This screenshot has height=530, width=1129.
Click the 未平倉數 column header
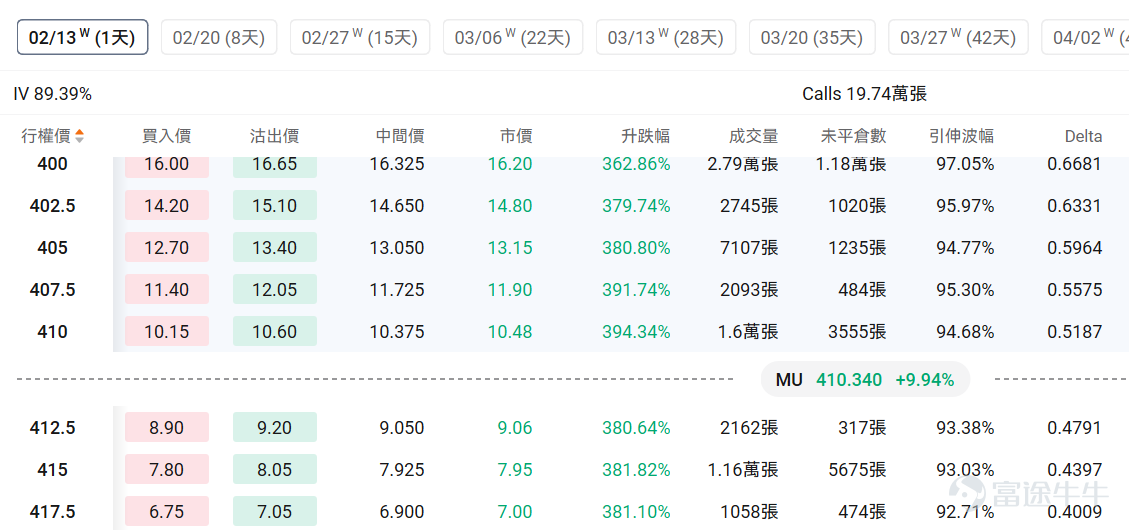point(853,135)
